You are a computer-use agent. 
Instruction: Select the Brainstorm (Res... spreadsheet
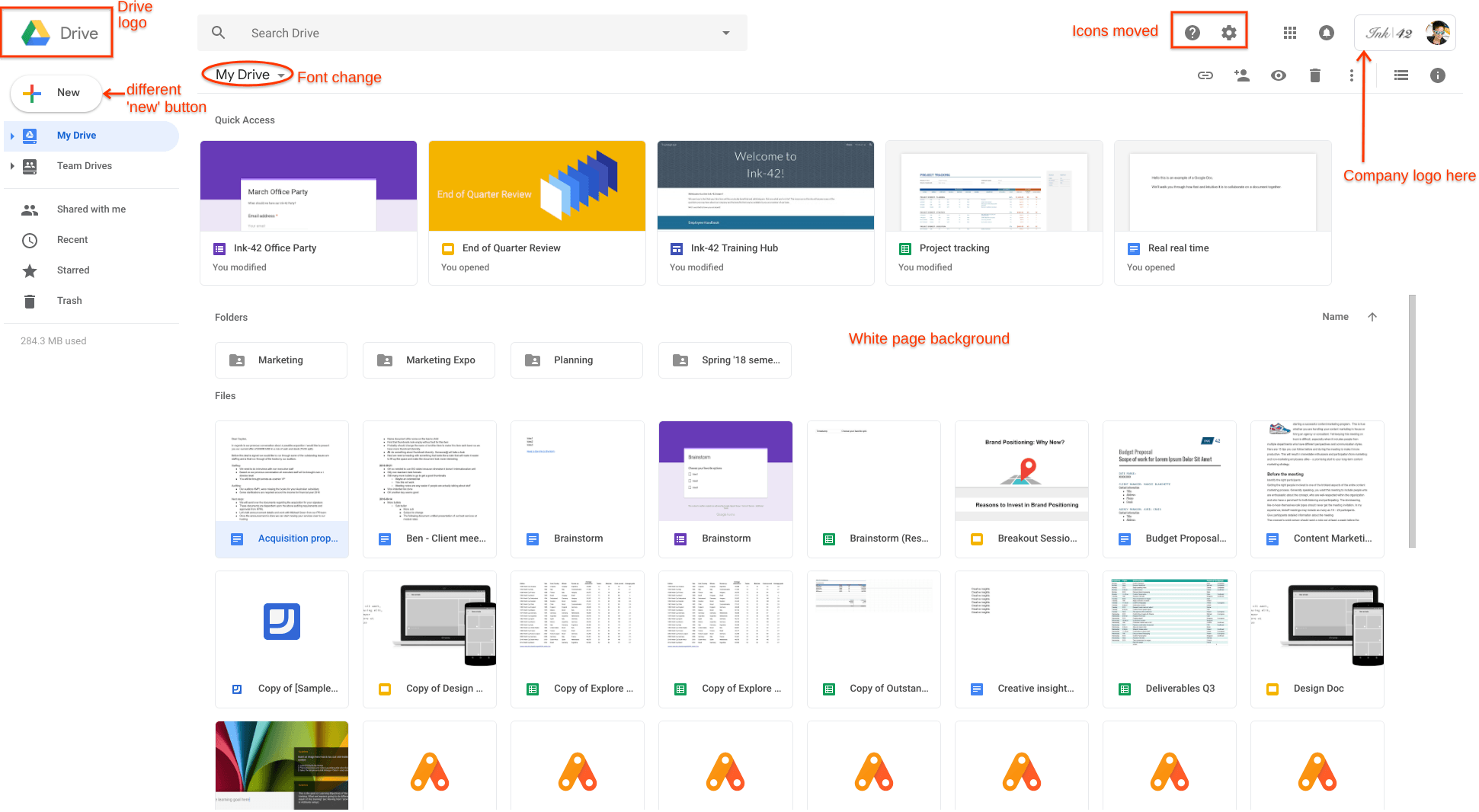[874, 489]
